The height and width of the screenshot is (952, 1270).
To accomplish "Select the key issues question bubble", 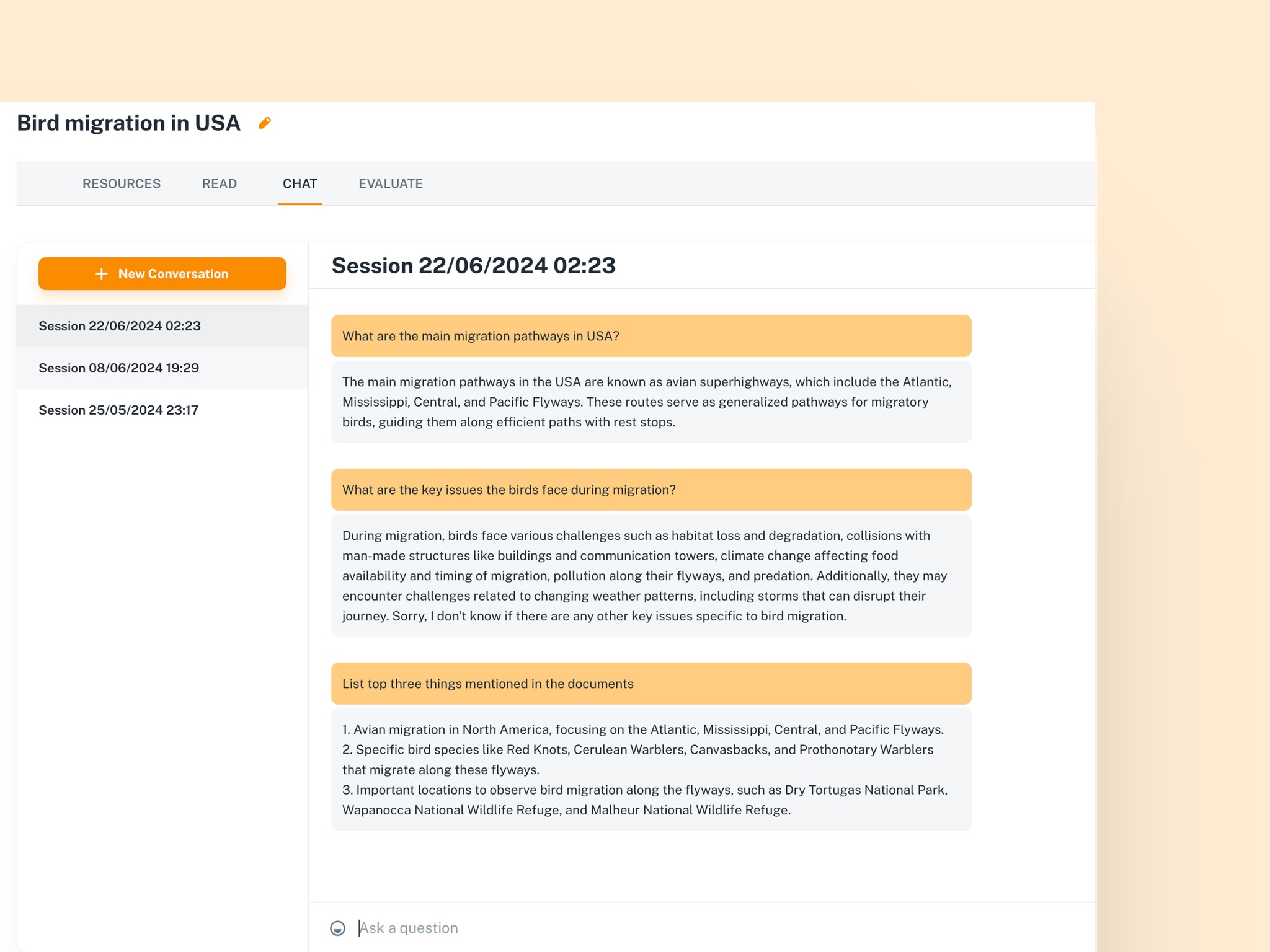I will tap(651, 489).
